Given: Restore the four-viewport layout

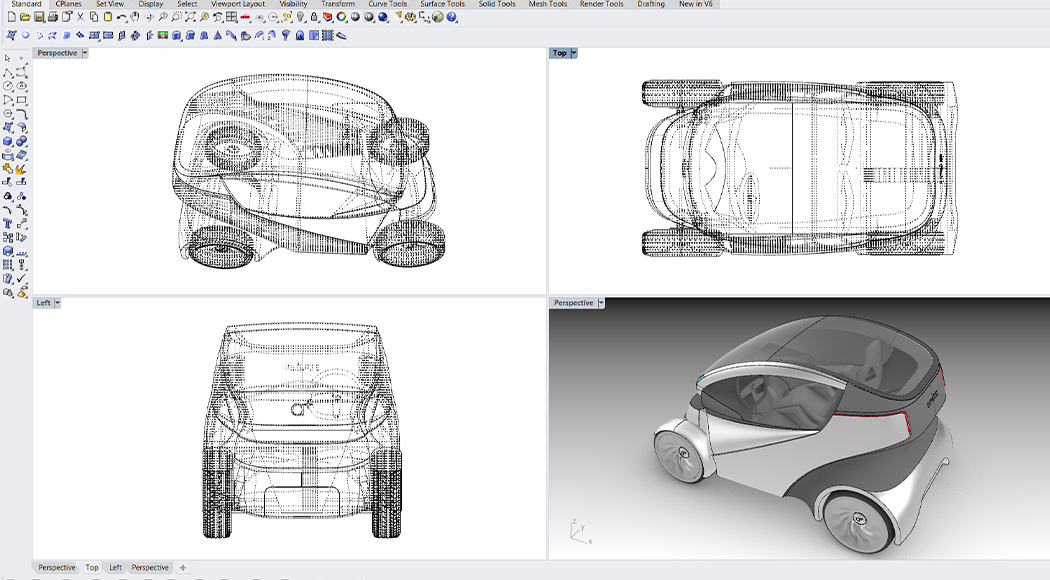Looking at the screenshot, I should tap(232, 18).
